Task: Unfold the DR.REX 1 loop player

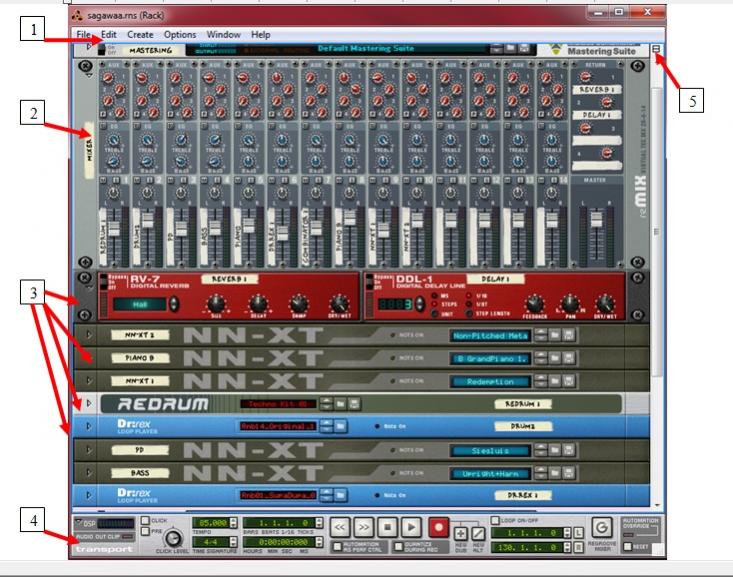Action: point(89,495)
